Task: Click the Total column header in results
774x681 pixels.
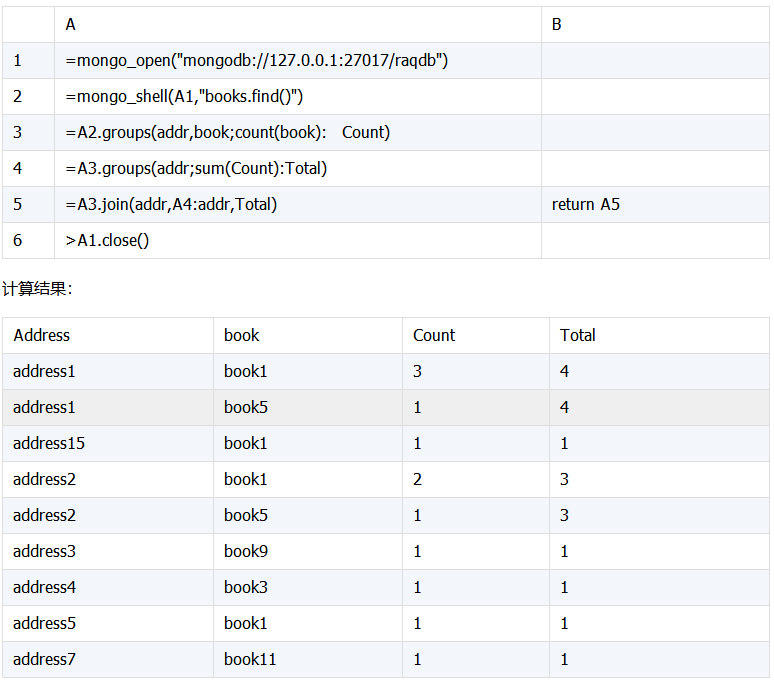Action: pyautogui.click(x=578, y=336)
